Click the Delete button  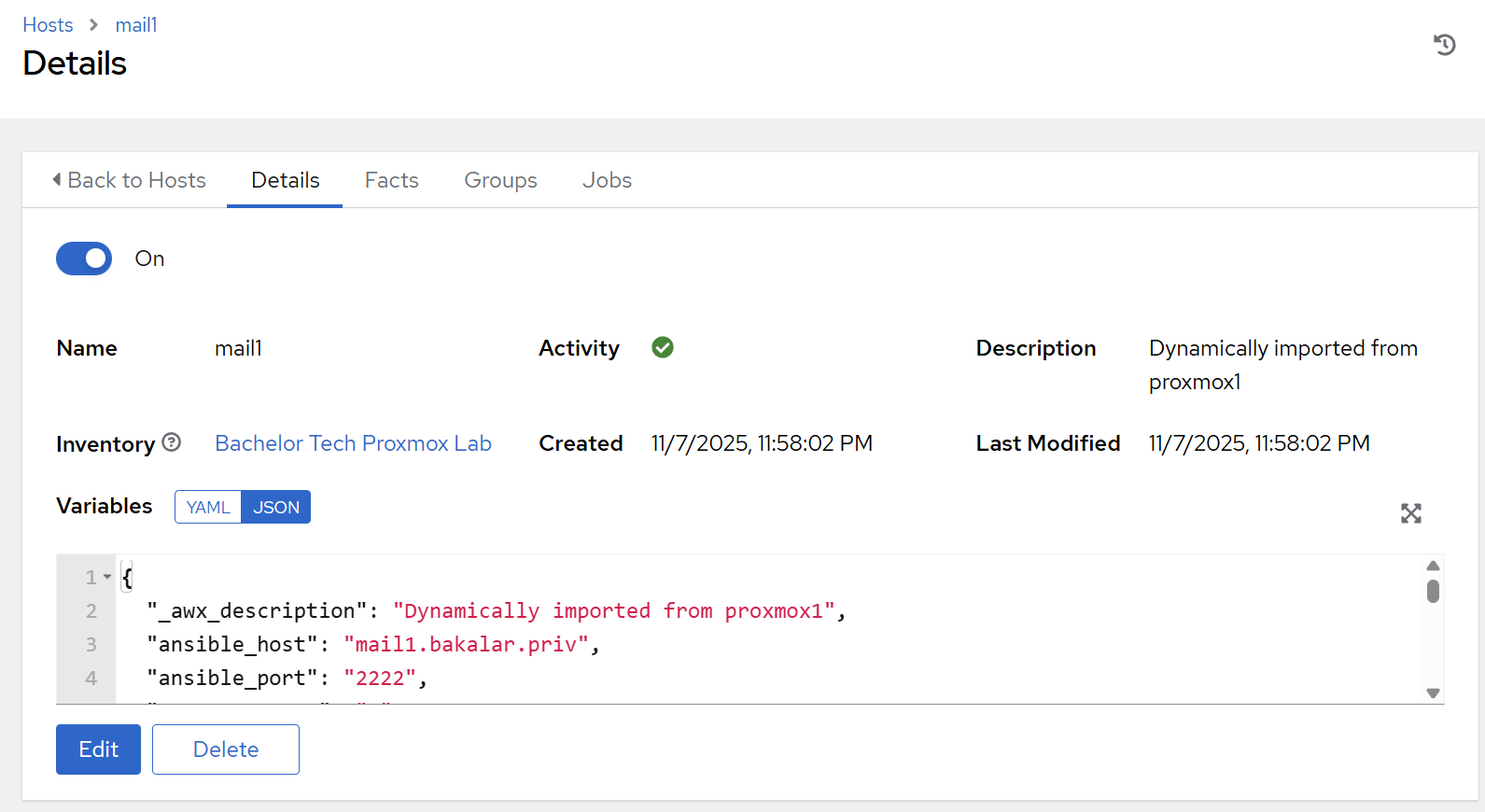(226, 749)
